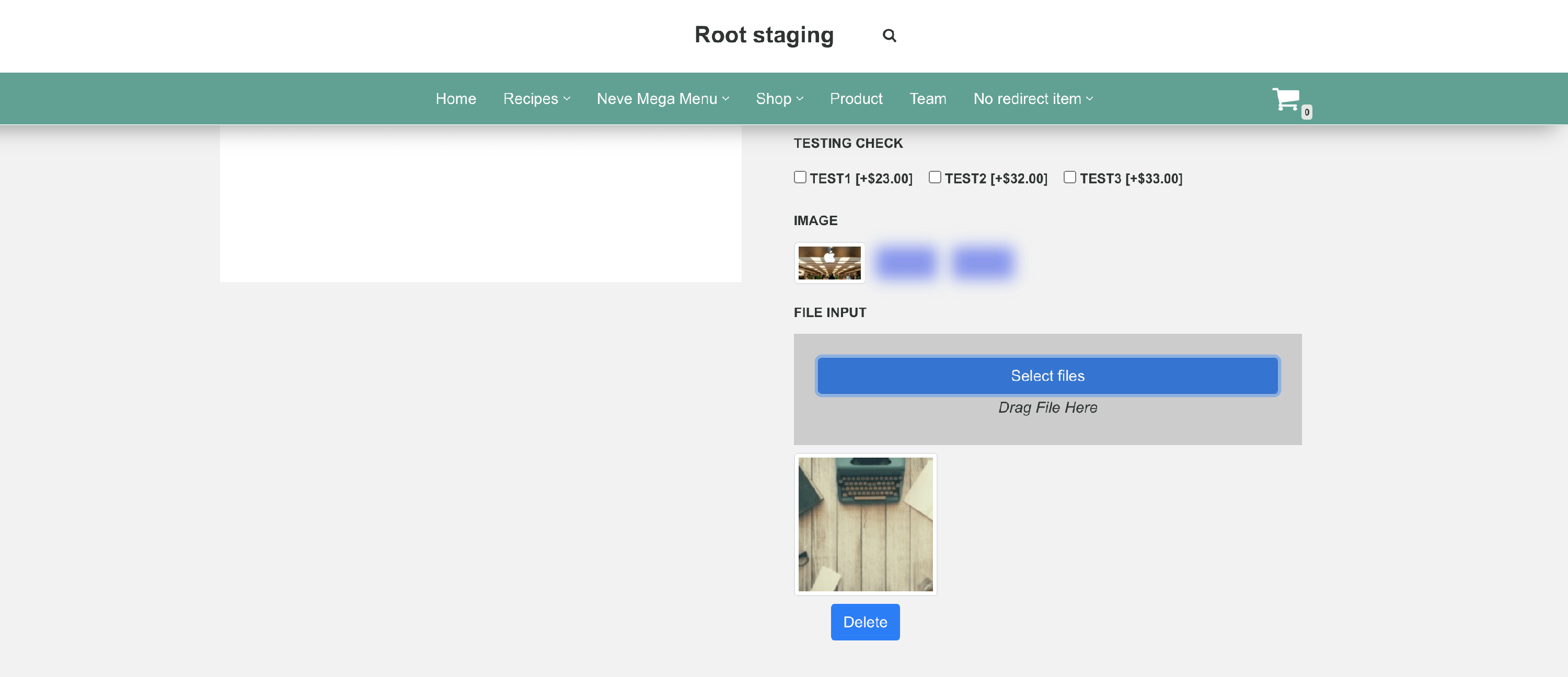Open the shopping cart icon

1286,99
